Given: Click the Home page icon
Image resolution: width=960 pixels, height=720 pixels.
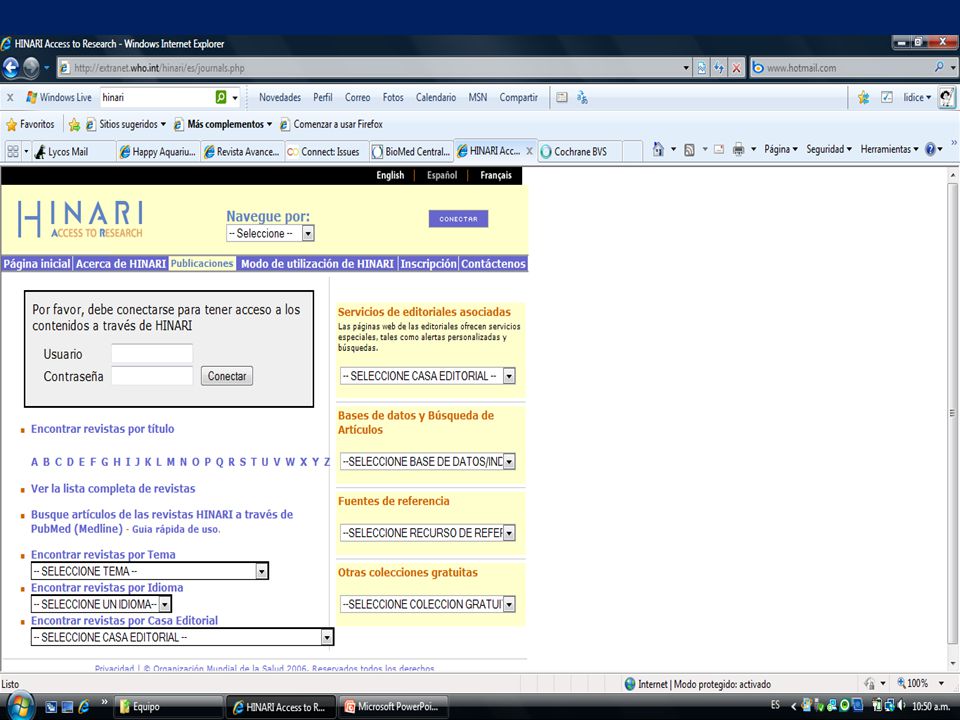Looking at the screenshot, I should pyautogui.click(x=658, y=149).
